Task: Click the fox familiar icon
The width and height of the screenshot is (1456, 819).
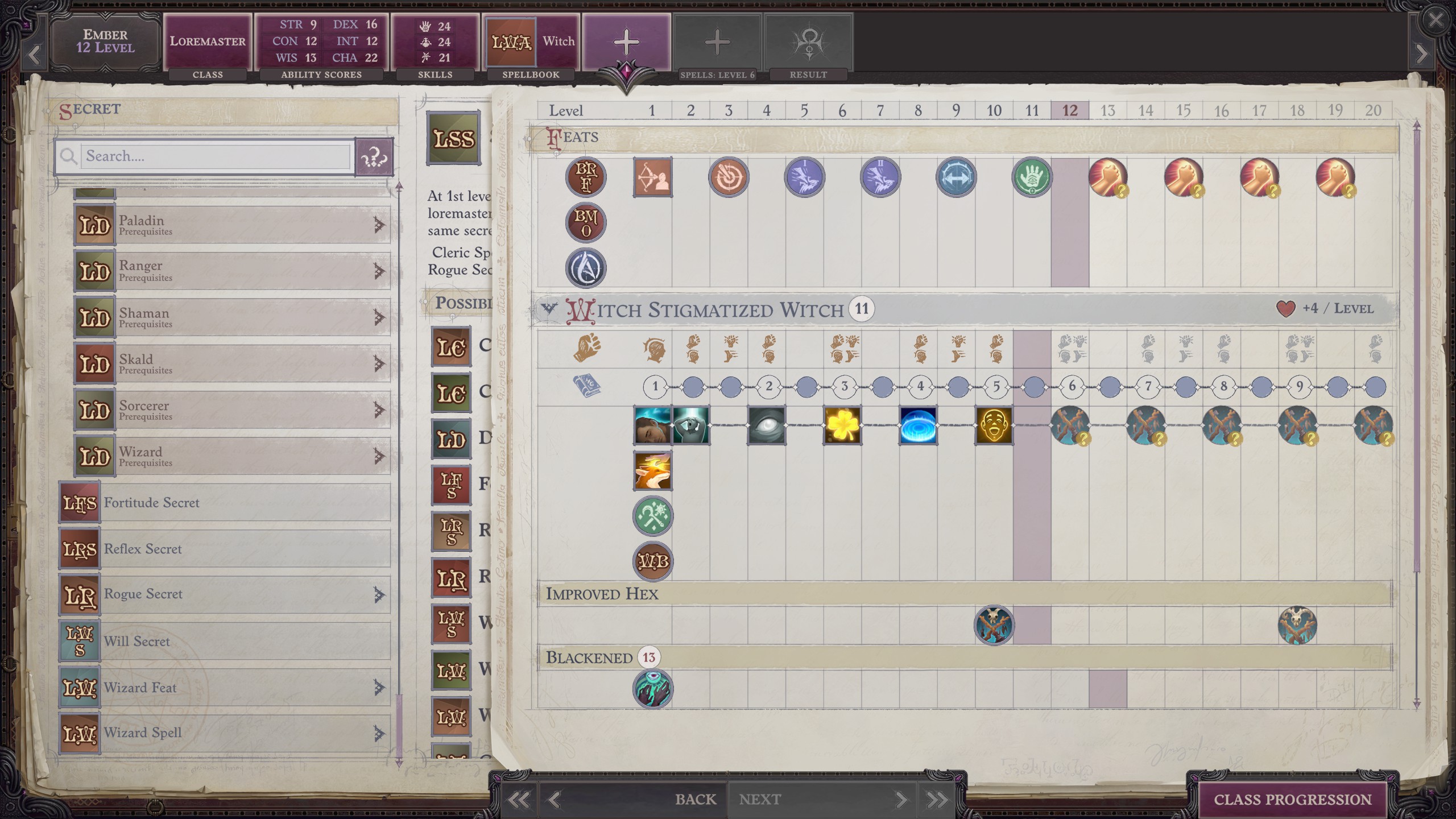Action: click(652, 471)
